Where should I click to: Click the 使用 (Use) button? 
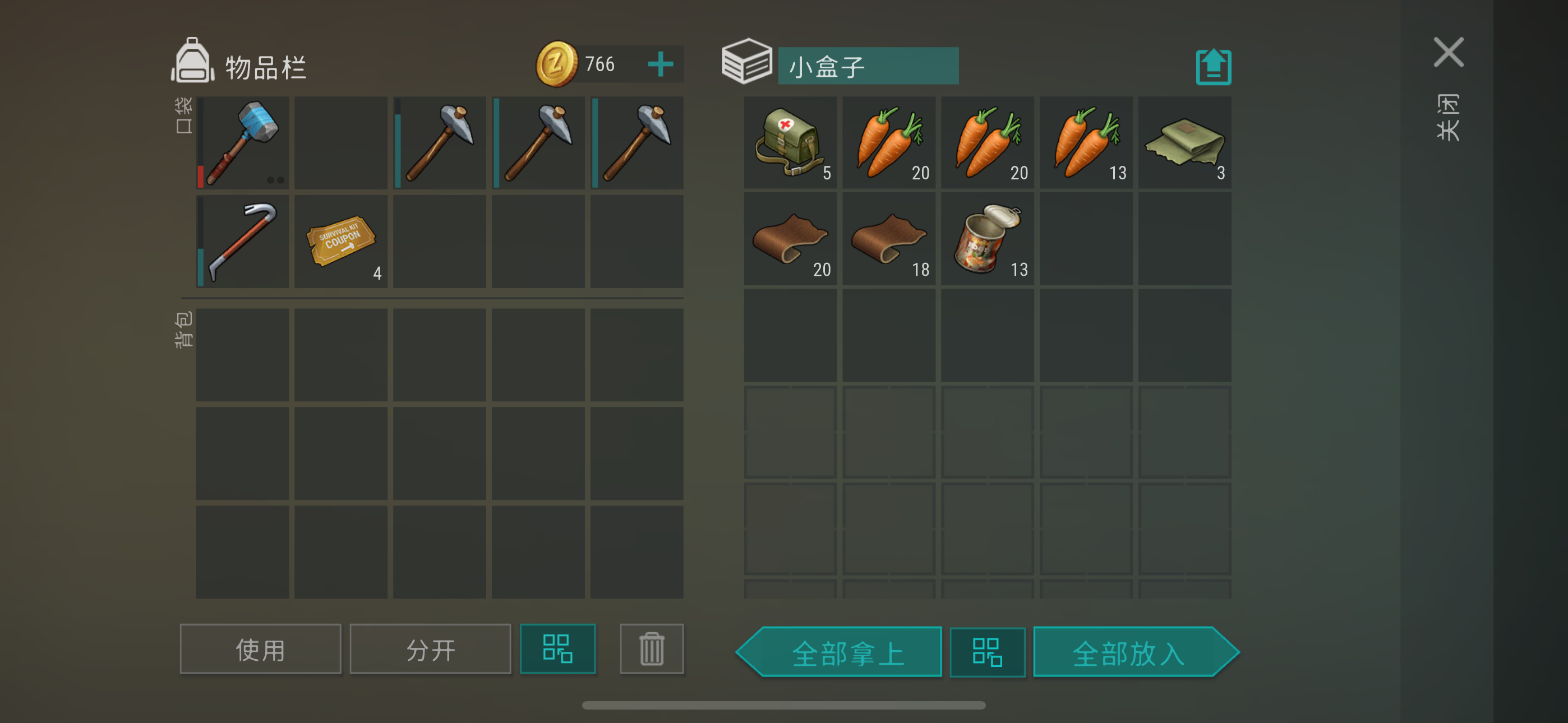click(x=261, y=649)
